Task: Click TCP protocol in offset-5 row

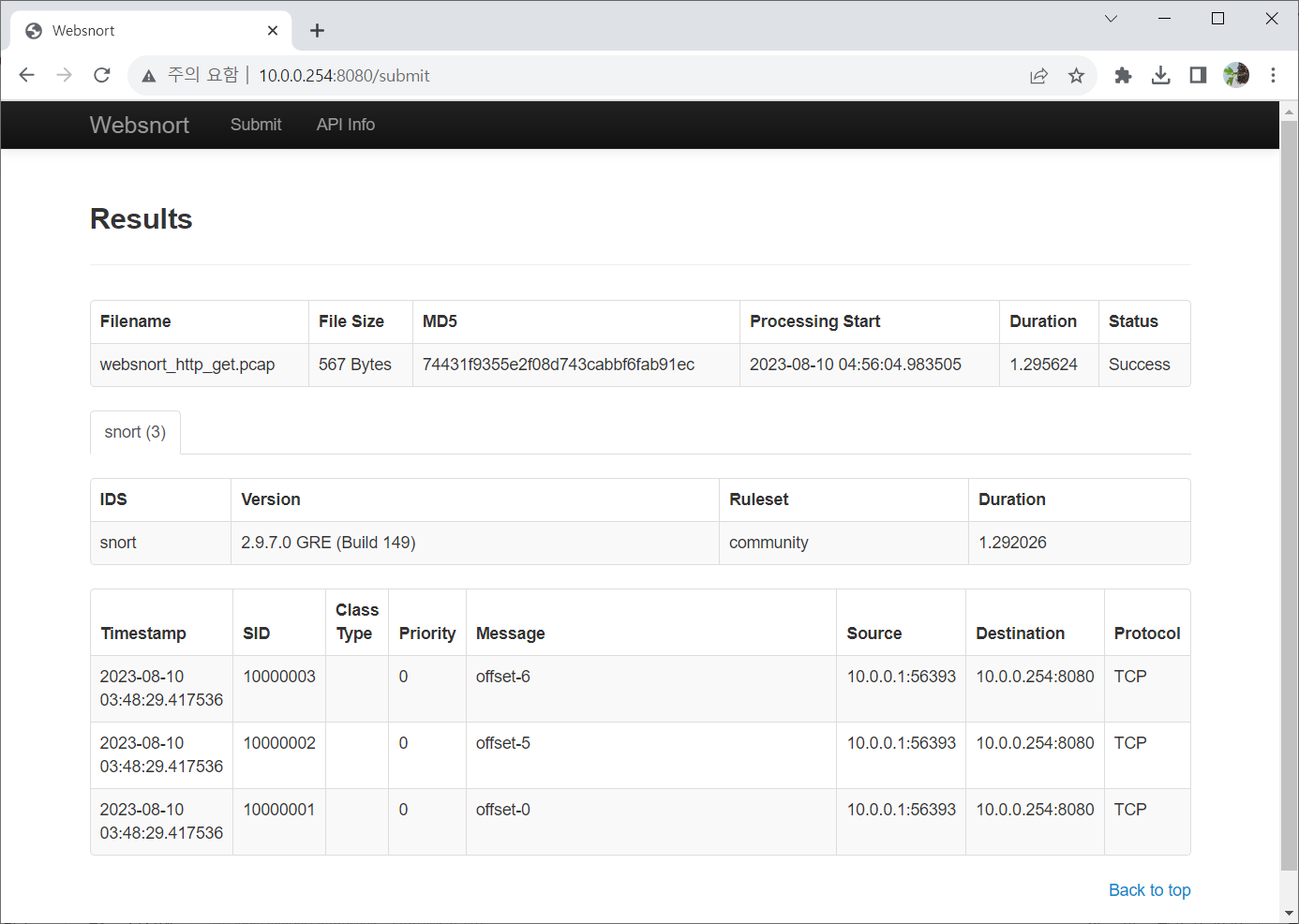Action: [x=1130, y=743]
